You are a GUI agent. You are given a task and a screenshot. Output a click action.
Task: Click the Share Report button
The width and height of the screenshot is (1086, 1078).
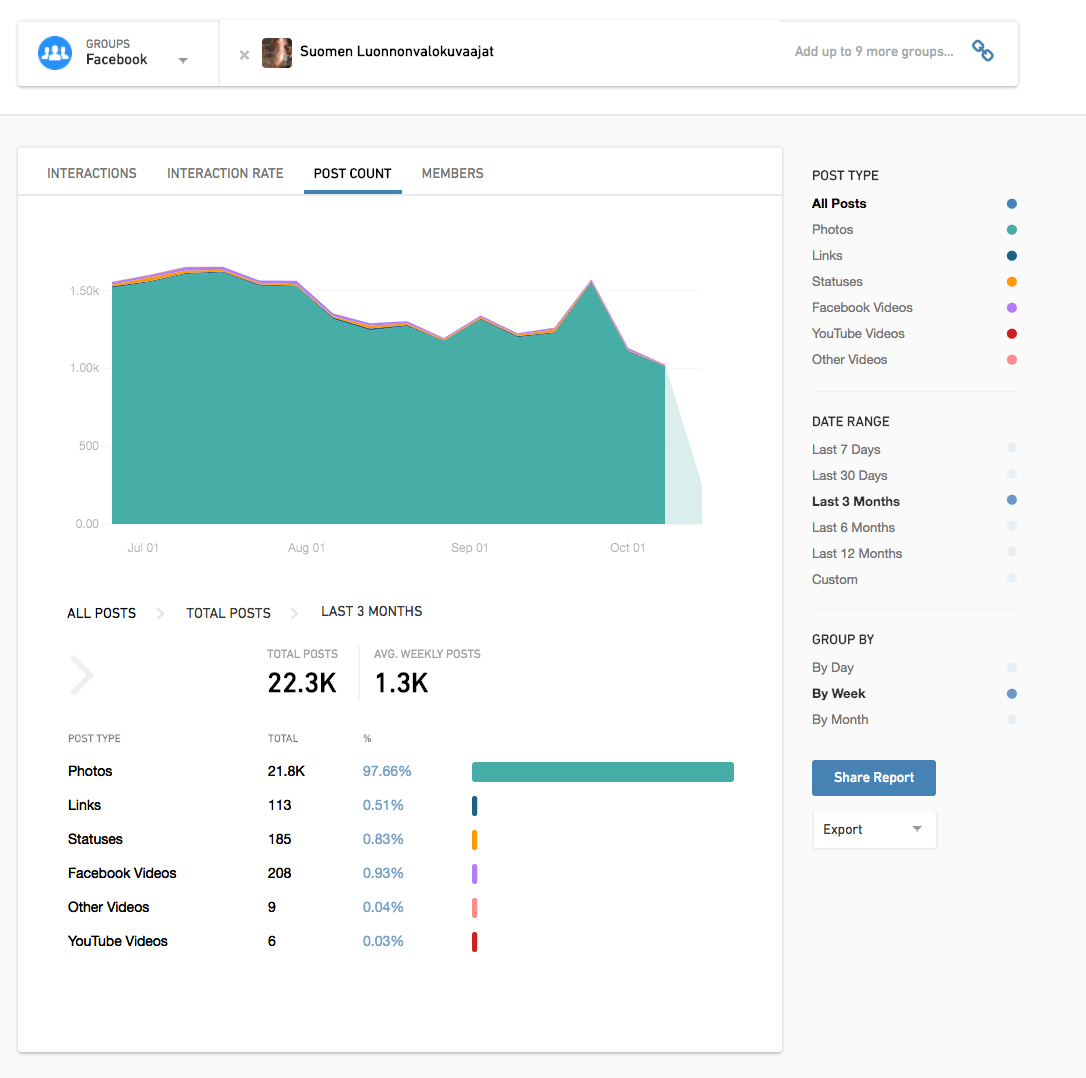873,778
